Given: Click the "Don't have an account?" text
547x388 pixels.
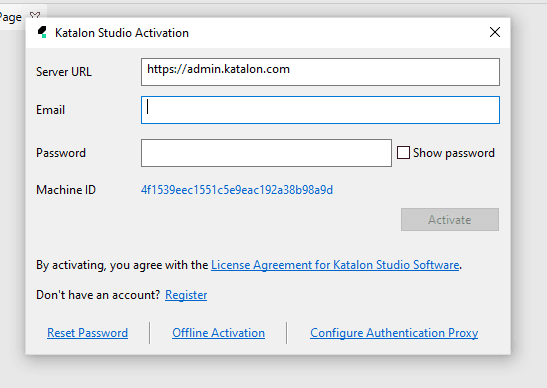Looking at the screenshot, I should pyautogui.click(x=98, y=295).
